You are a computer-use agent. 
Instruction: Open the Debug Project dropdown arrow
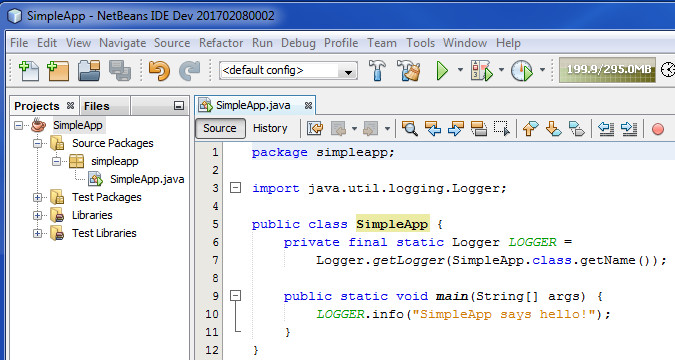(502, 70)
